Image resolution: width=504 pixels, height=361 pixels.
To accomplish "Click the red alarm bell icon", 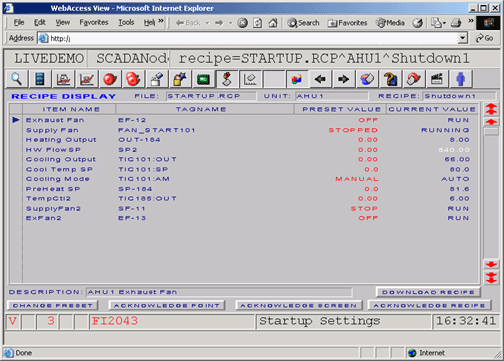I will tap(110, 79).
